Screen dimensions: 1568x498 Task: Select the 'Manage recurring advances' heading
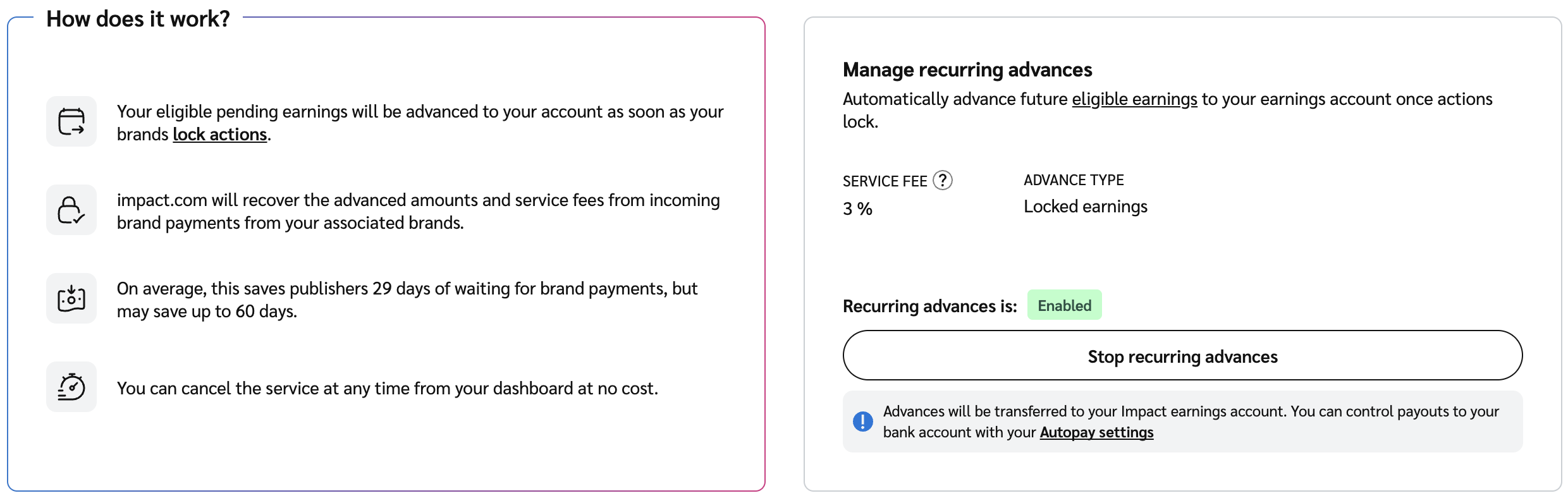967,70
